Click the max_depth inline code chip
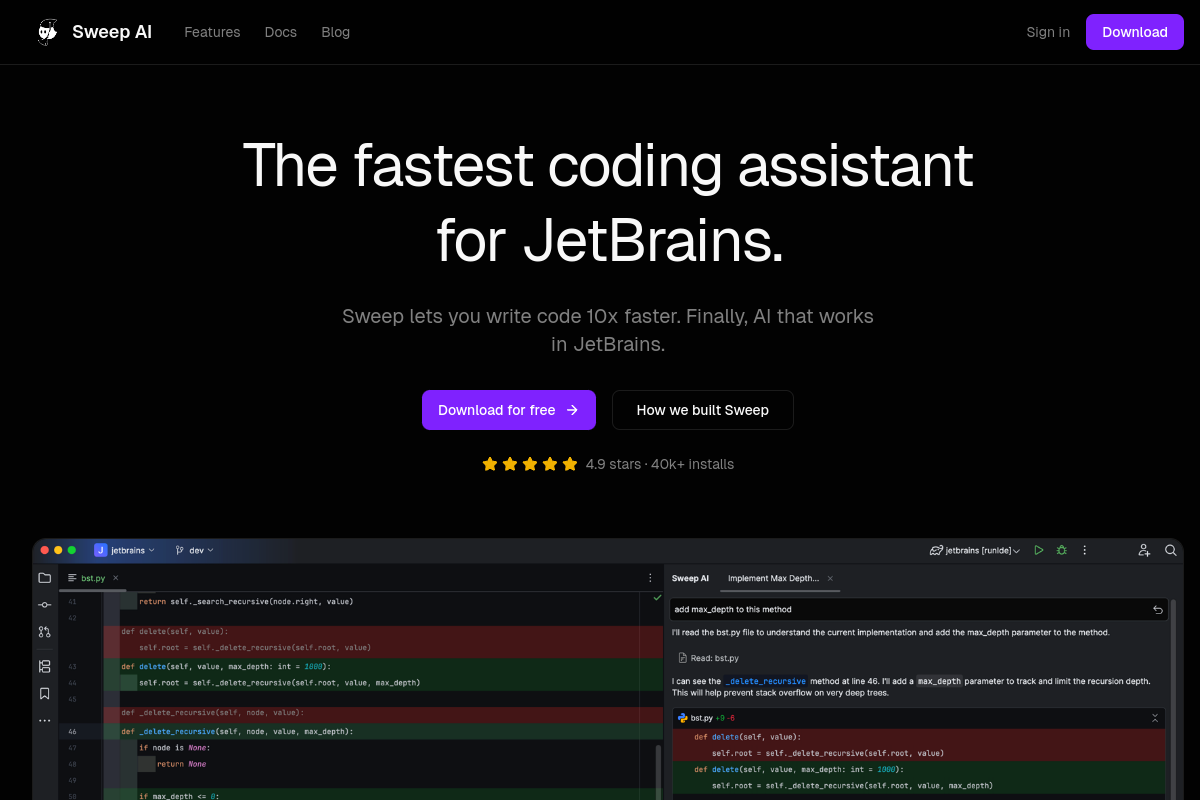The height and width of the screenshot is (800, 1200). coord(940,681)
